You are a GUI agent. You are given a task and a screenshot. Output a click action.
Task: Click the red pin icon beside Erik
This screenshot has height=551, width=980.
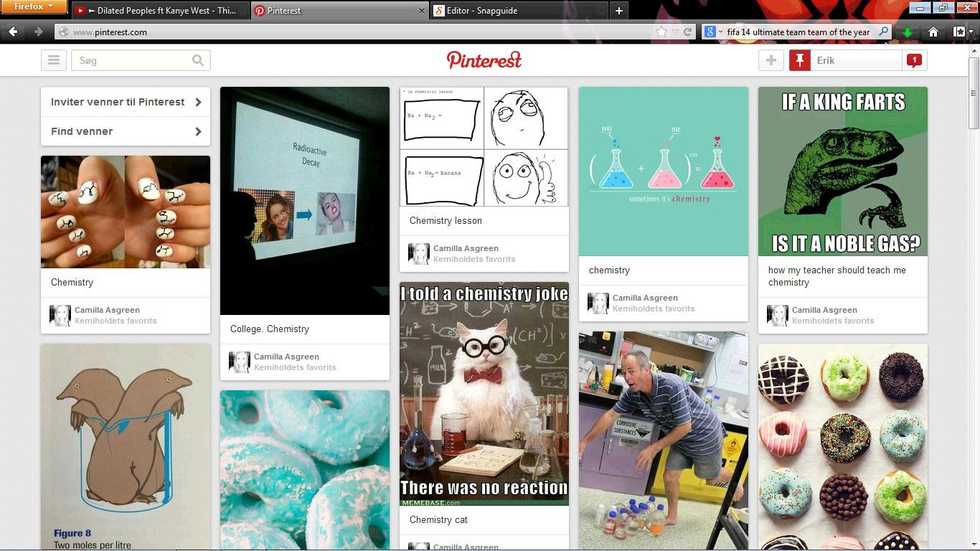point(799,61)
